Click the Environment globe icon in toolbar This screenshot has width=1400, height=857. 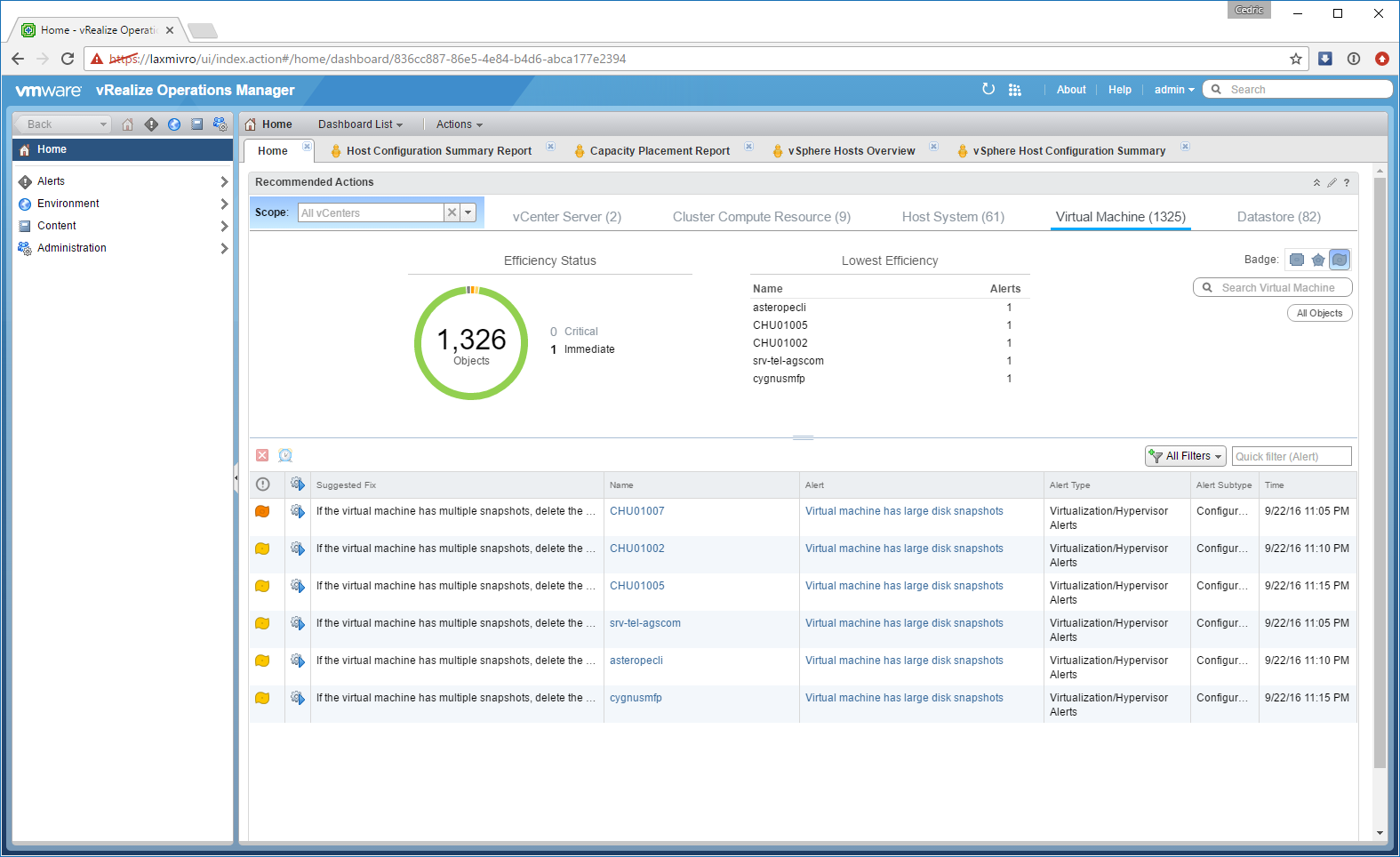tap(174, 124)
